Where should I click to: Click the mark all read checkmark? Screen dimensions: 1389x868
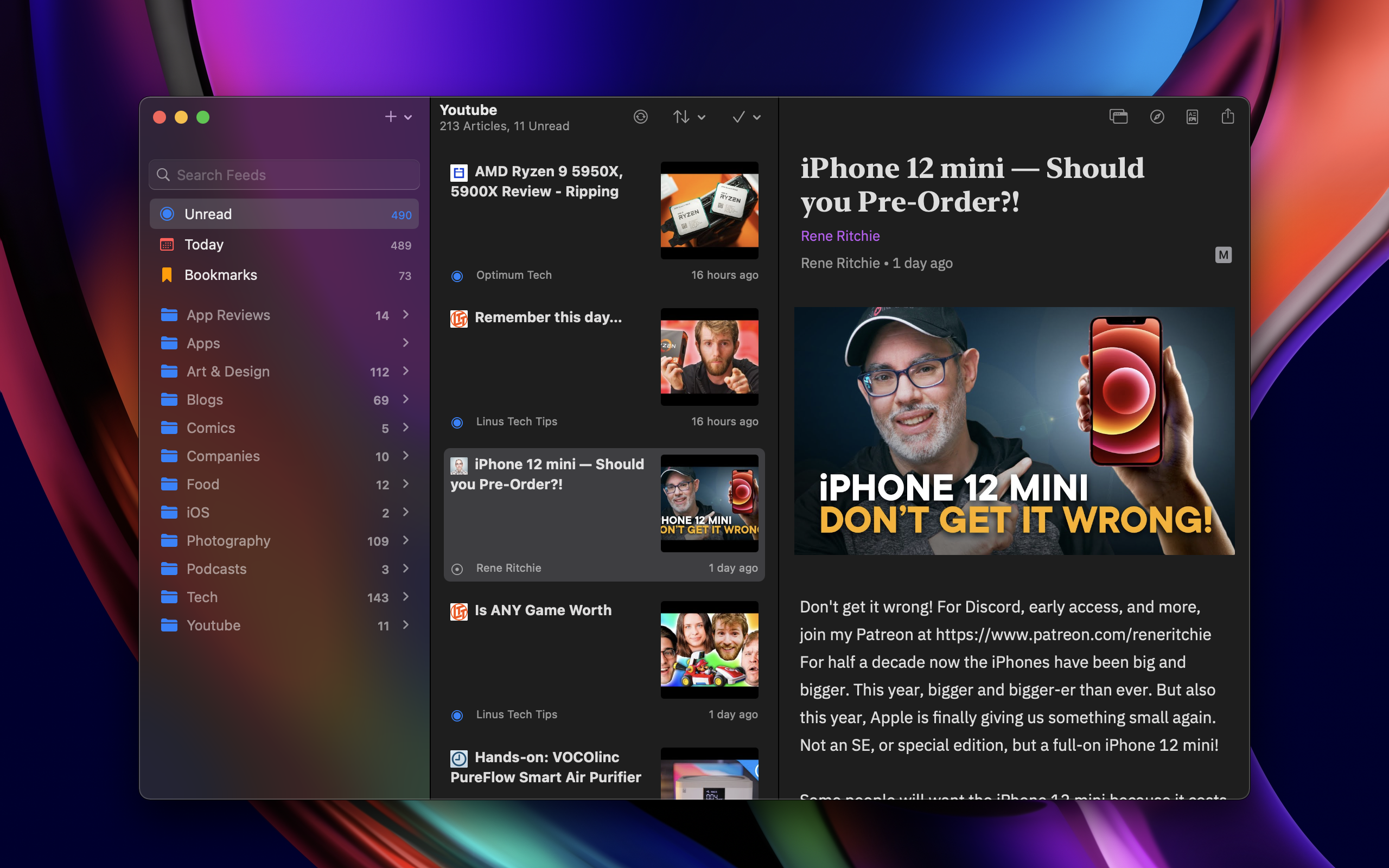tap(738, 117)
